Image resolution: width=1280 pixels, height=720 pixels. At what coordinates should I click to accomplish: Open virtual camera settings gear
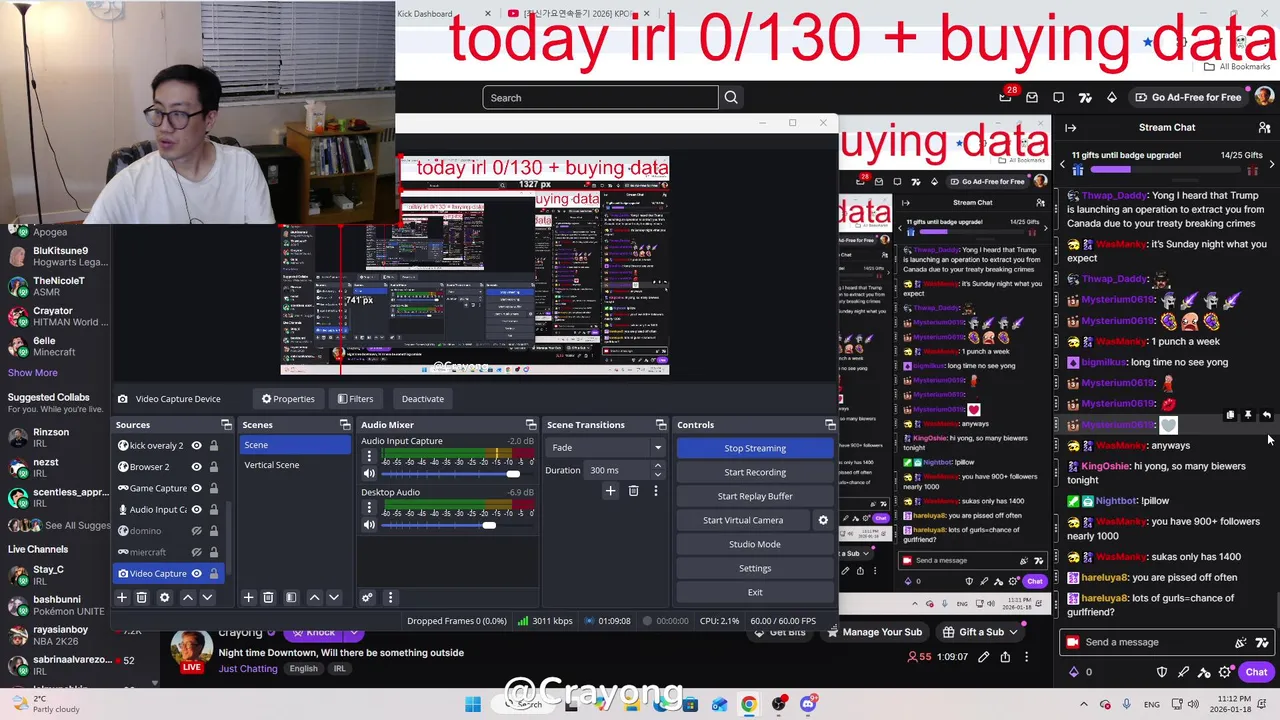click(823, 520)
